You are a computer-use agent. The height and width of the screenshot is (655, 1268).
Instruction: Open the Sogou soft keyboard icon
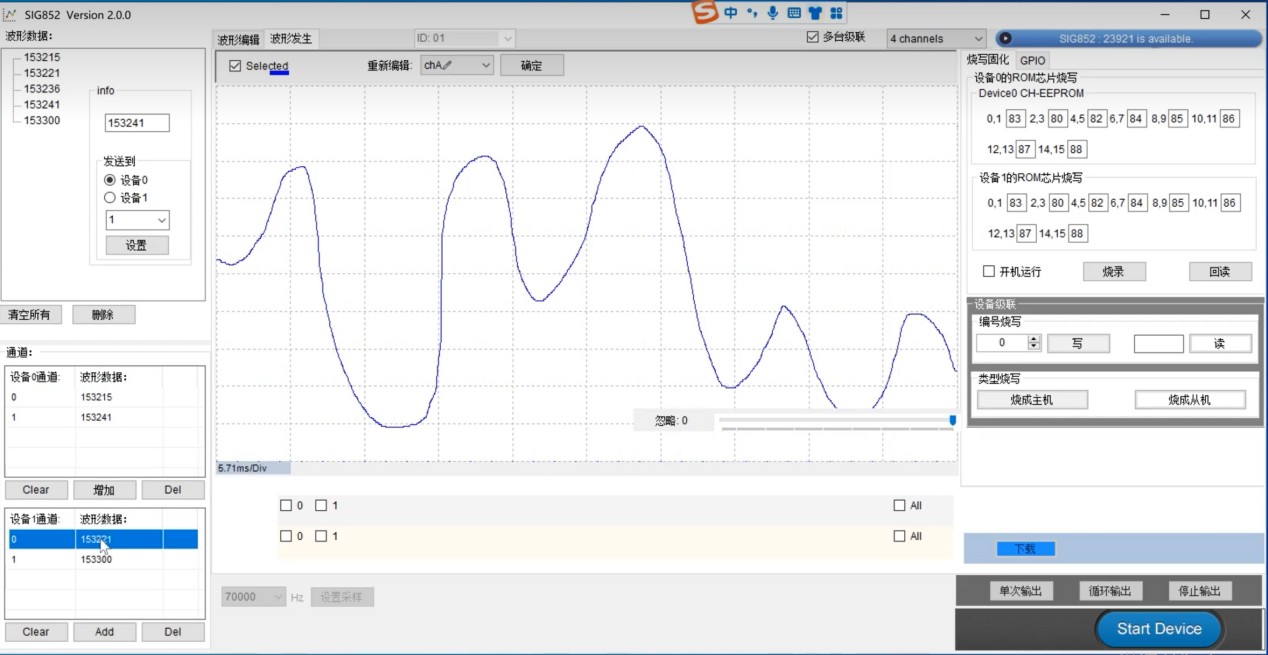[x=794, y=13]
